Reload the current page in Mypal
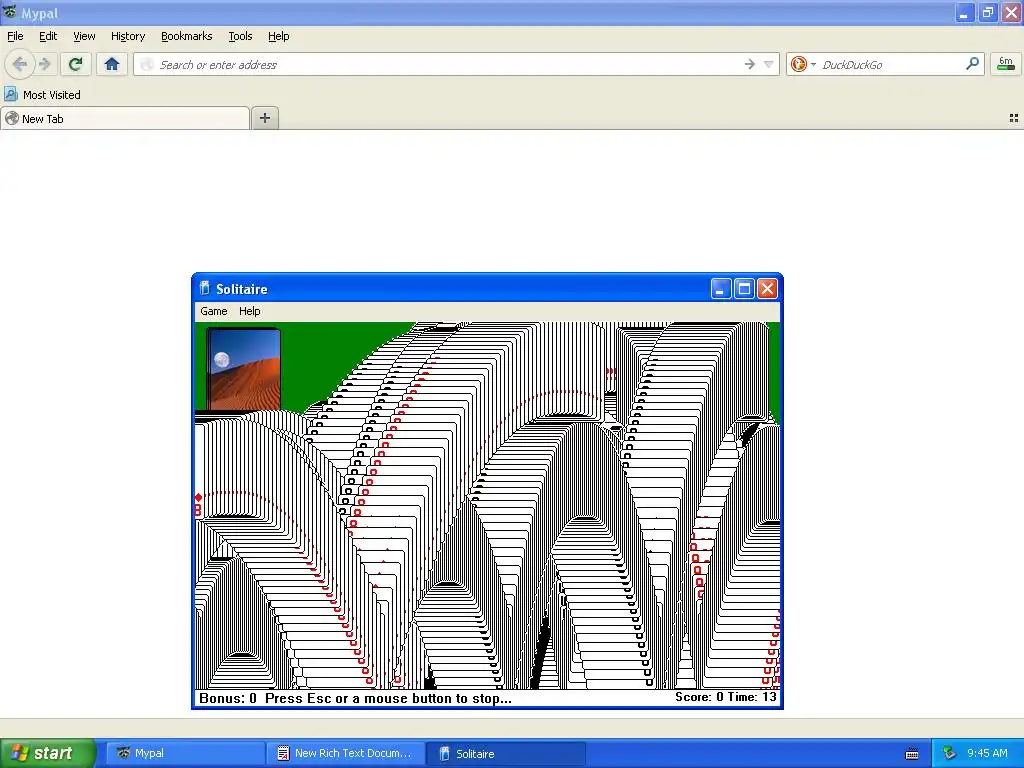 (x=75, y=64)
